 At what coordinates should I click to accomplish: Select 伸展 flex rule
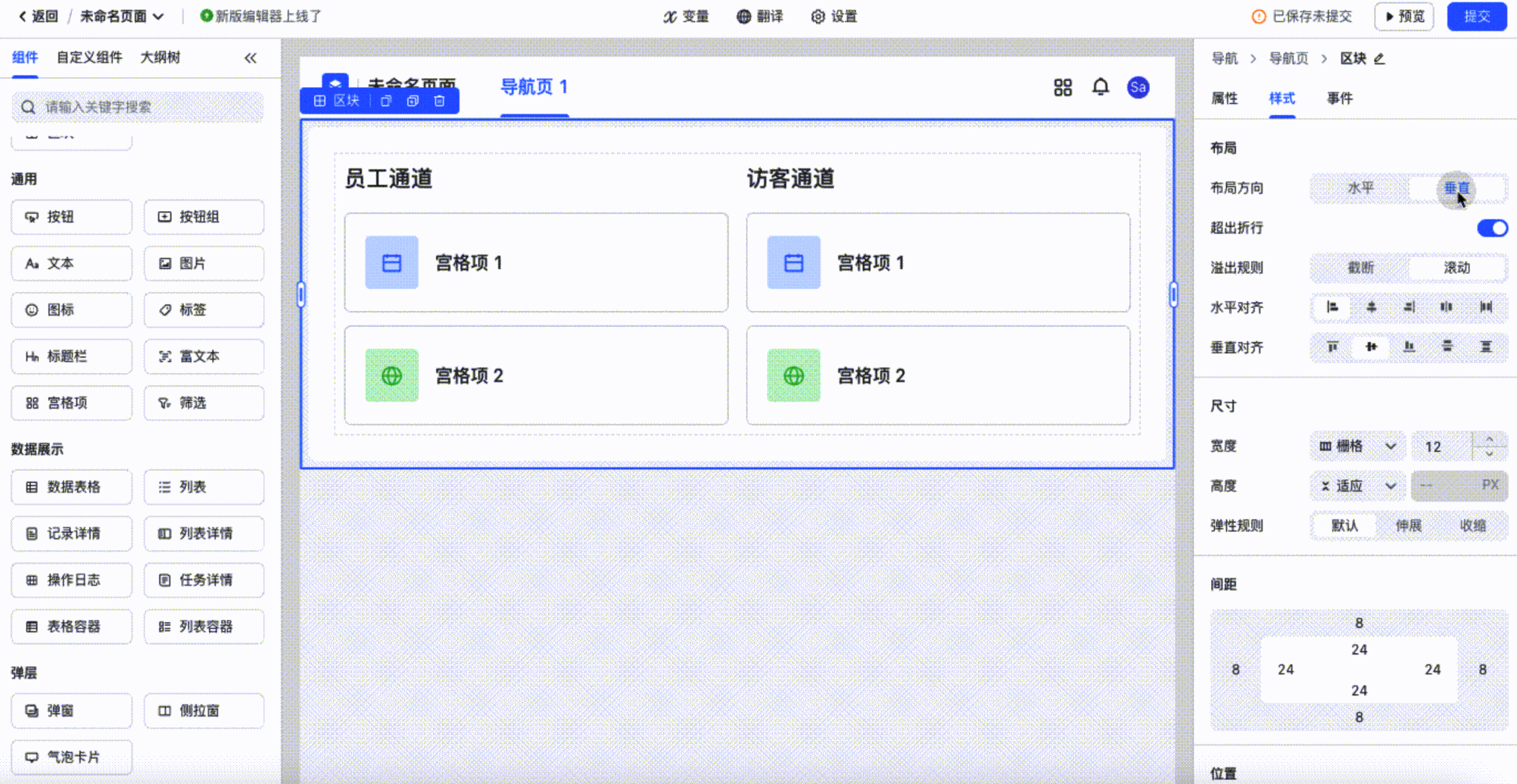[x=1409, y=526]
